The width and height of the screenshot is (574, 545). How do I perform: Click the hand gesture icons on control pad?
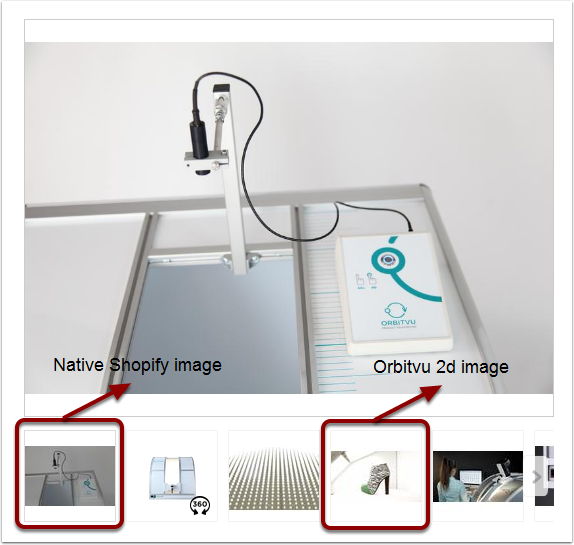366,281
